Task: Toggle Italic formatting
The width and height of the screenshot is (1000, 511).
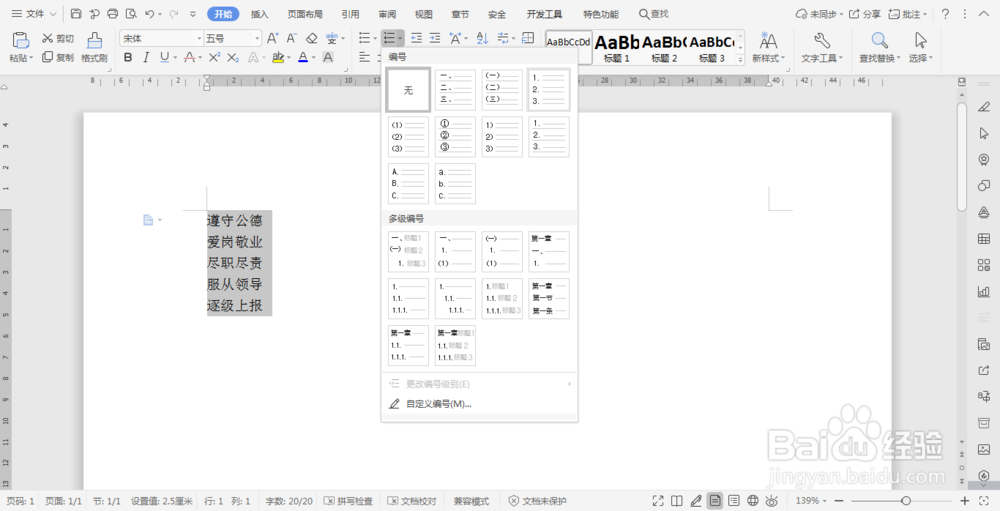Action: 146,57
